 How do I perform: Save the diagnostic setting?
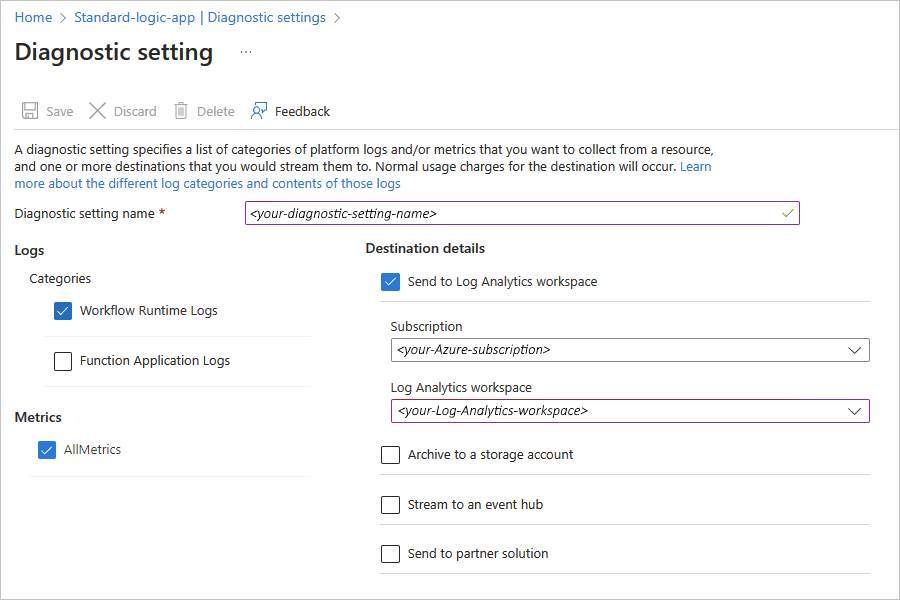(47, 111)
